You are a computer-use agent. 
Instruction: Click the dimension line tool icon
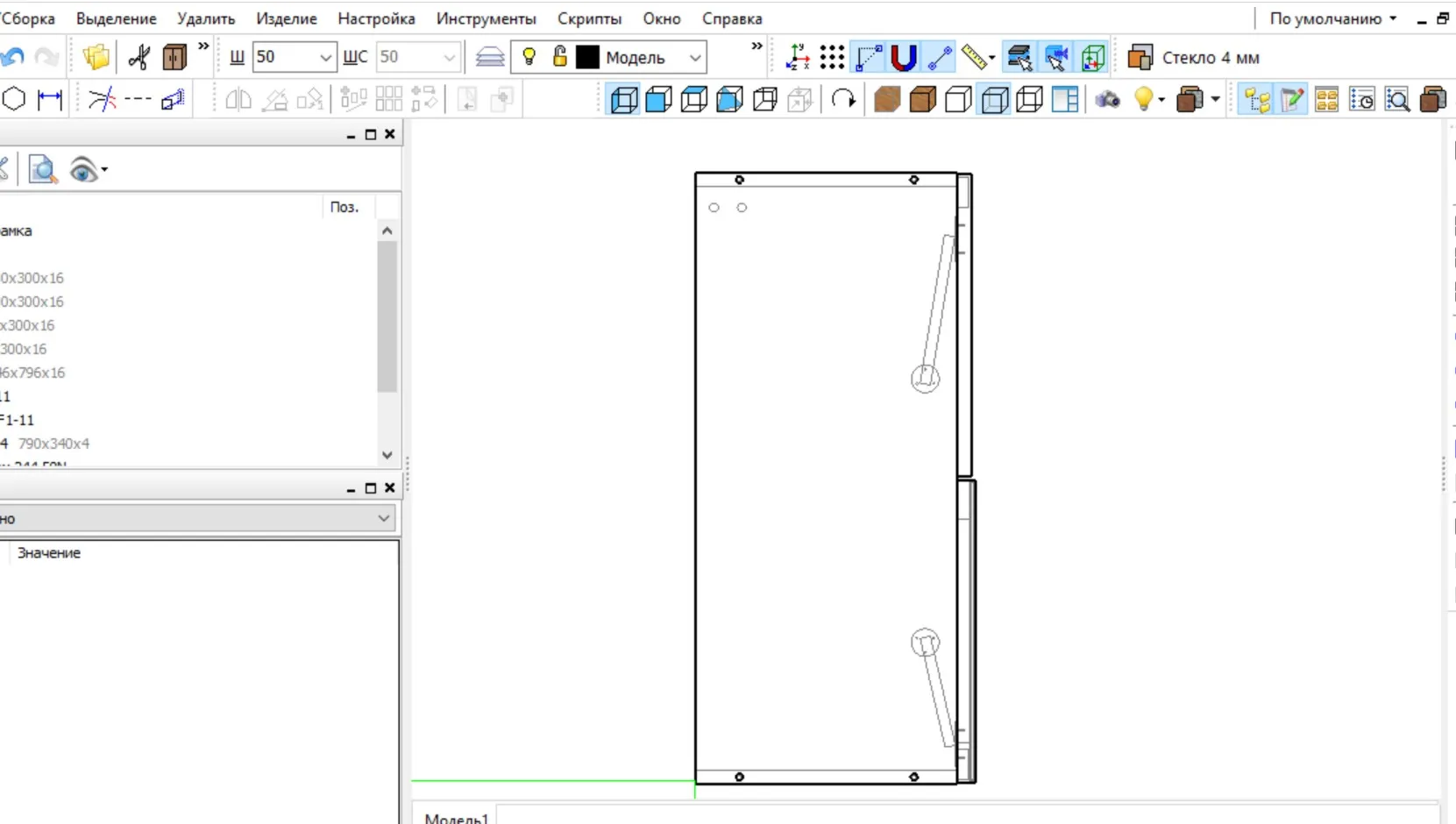(50, 99)
